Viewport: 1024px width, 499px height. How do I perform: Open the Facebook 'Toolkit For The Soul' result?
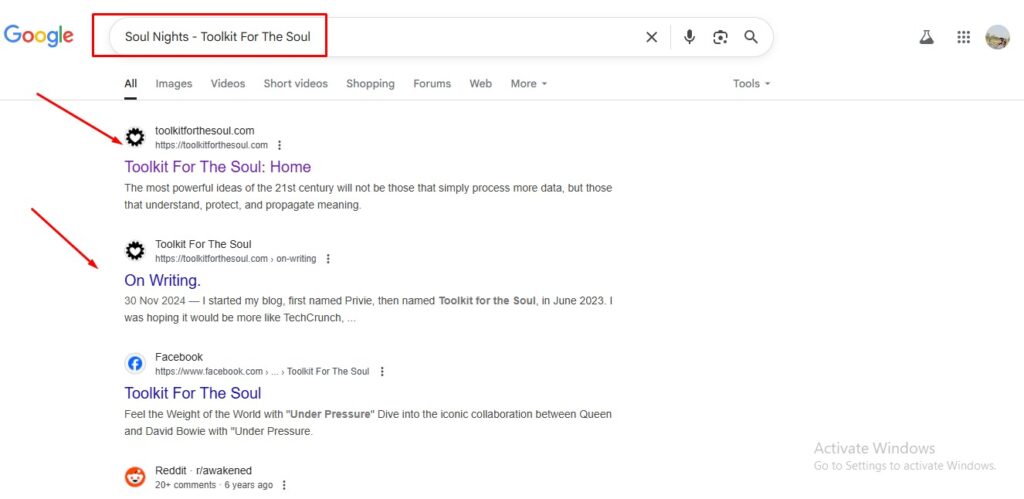click(193, 393)
